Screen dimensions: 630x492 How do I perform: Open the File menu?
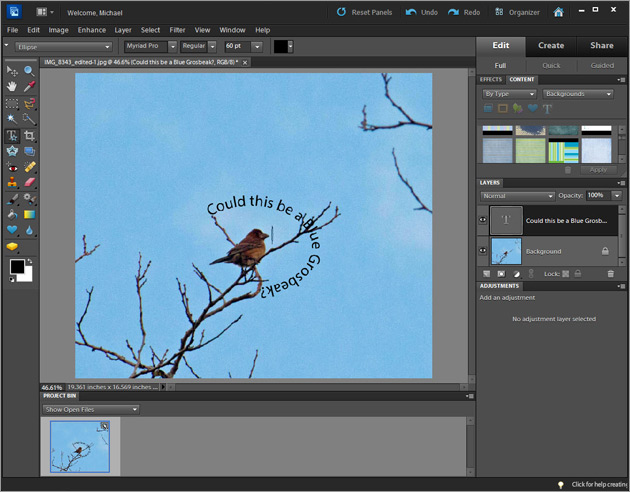12,30
